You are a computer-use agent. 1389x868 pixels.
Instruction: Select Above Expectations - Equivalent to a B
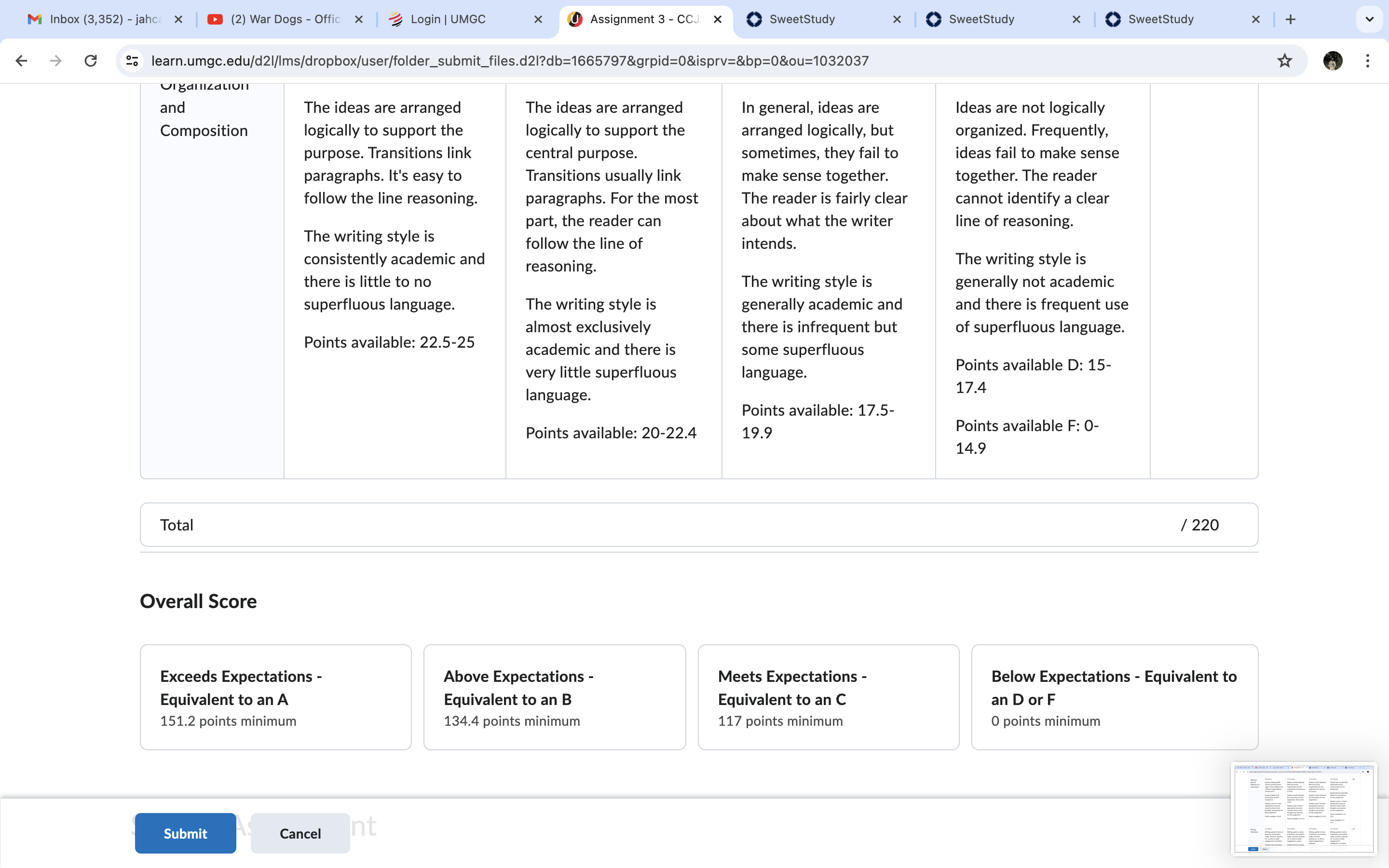point(555,697)
